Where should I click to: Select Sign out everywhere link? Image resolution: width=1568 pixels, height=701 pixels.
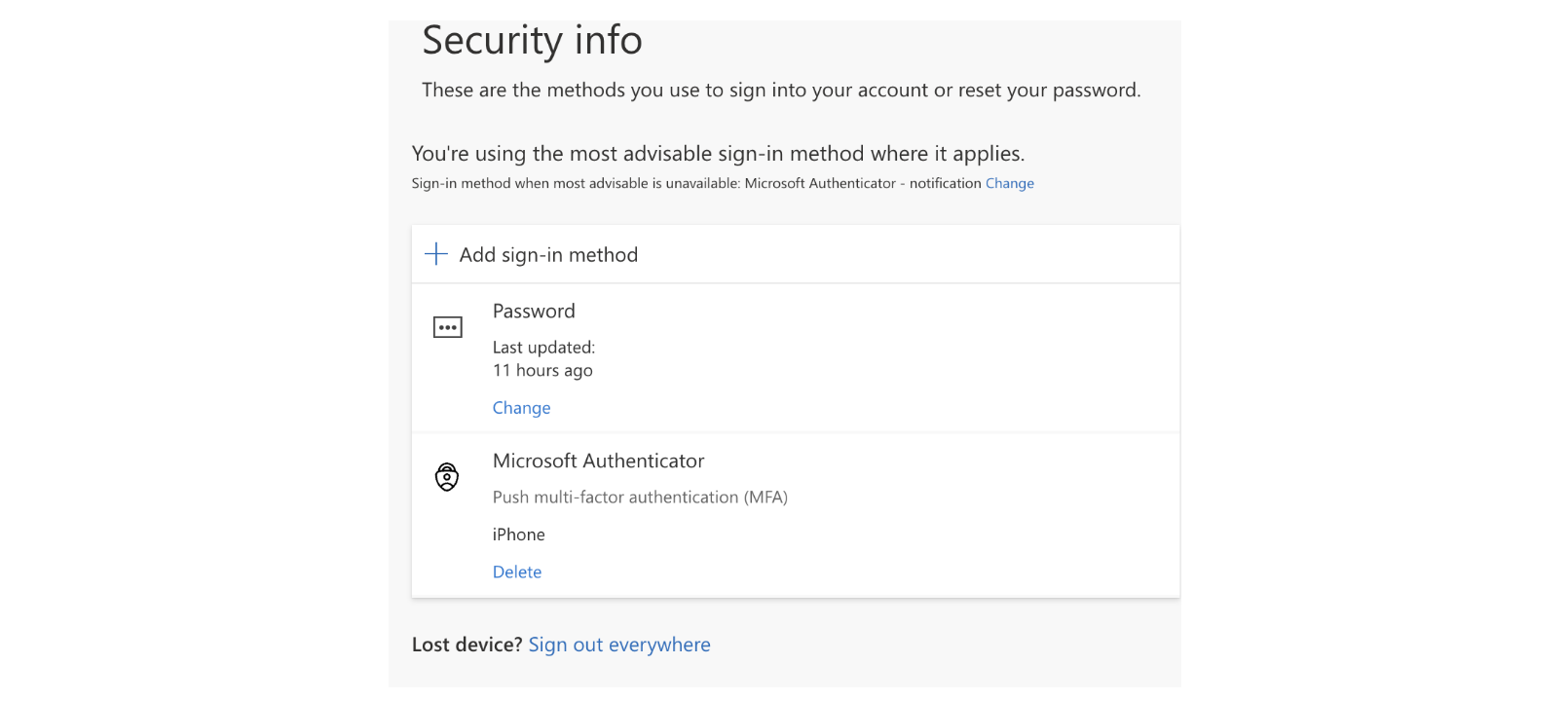(619, 645)
